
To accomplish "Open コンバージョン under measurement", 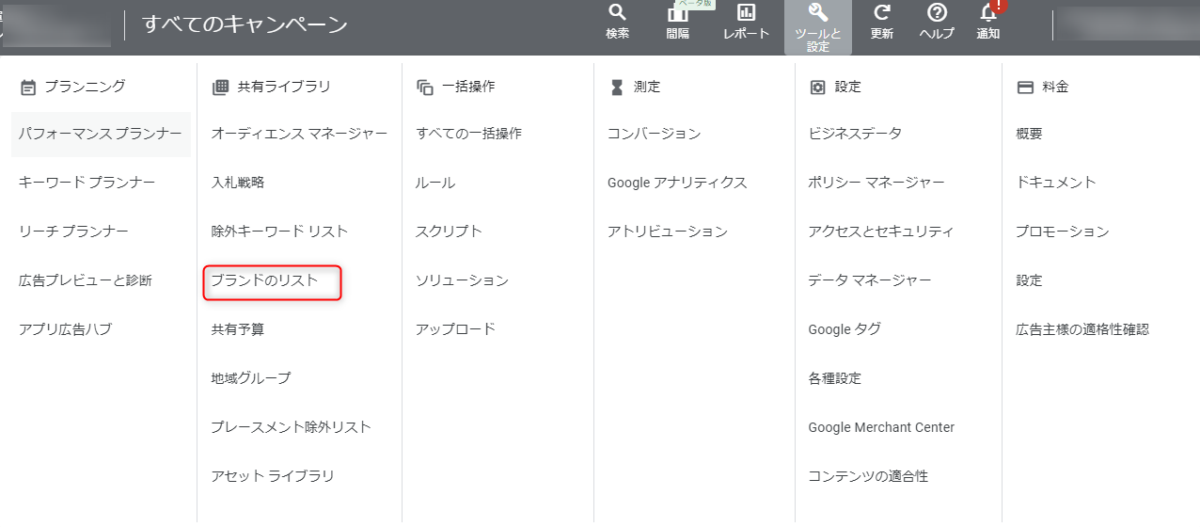I will [654, 134].
